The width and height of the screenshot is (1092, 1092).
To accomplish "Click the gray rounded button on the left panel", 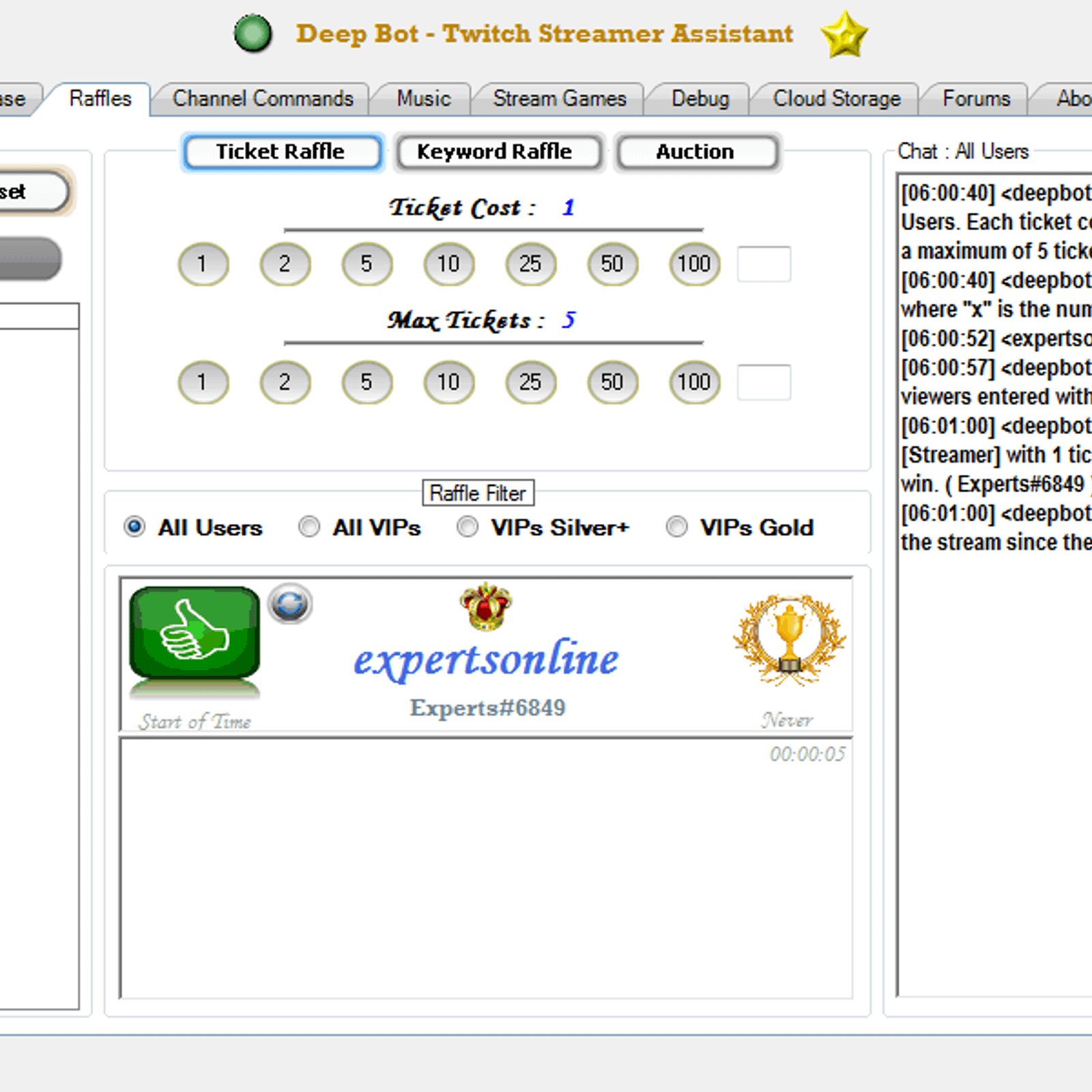I will coord(30,259).
